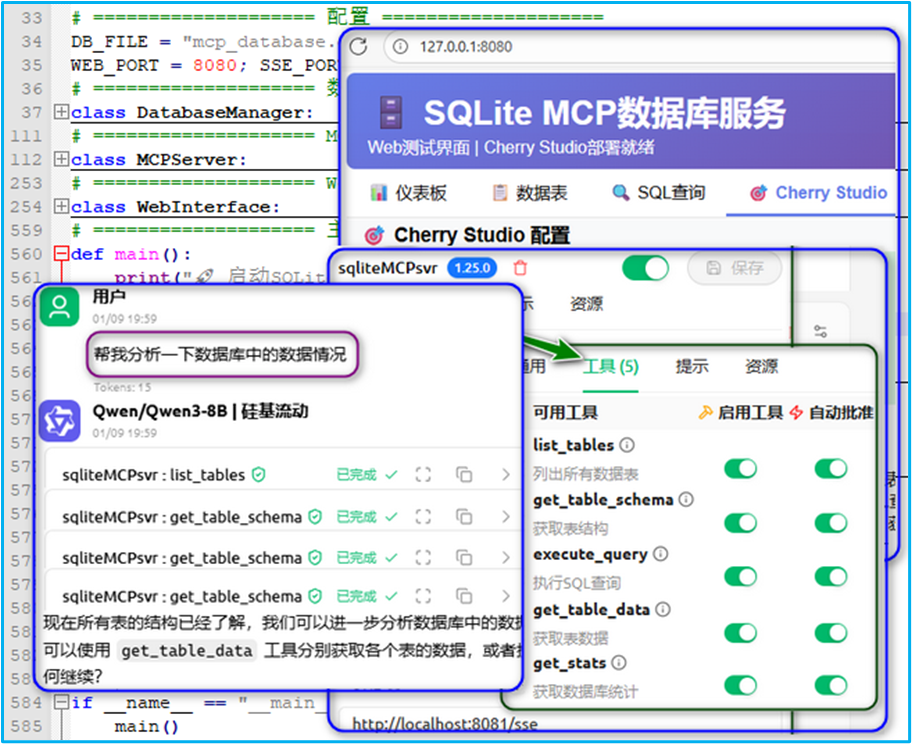Click the 1.25.0 version badge
Screen dimensions: 912x744
coord(472,268)
